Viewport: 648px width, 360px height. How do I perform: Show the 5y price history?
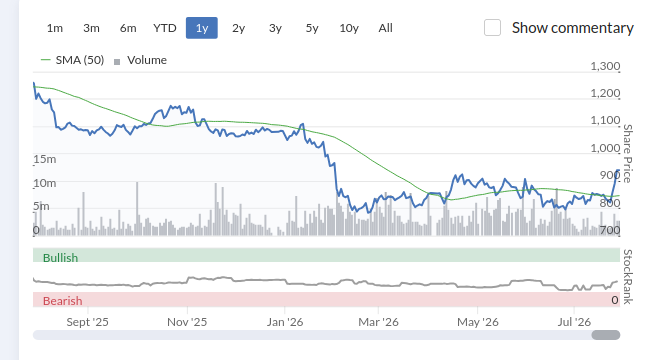(312, 28)
